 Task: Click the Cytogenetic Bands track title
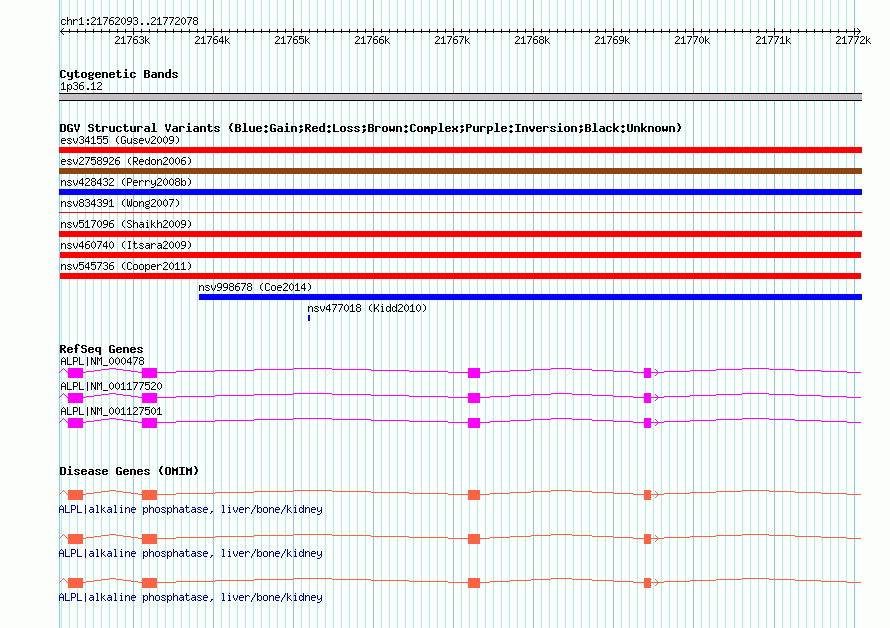click(119, 74)
